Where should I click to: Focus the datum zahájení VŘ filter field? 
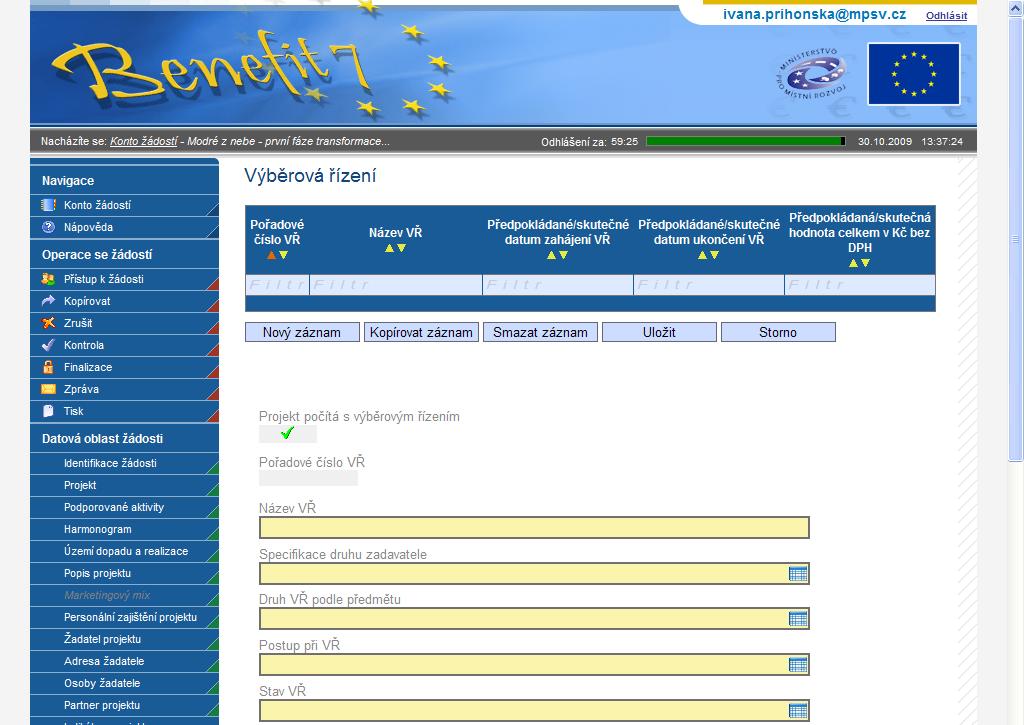click(558, 285)
